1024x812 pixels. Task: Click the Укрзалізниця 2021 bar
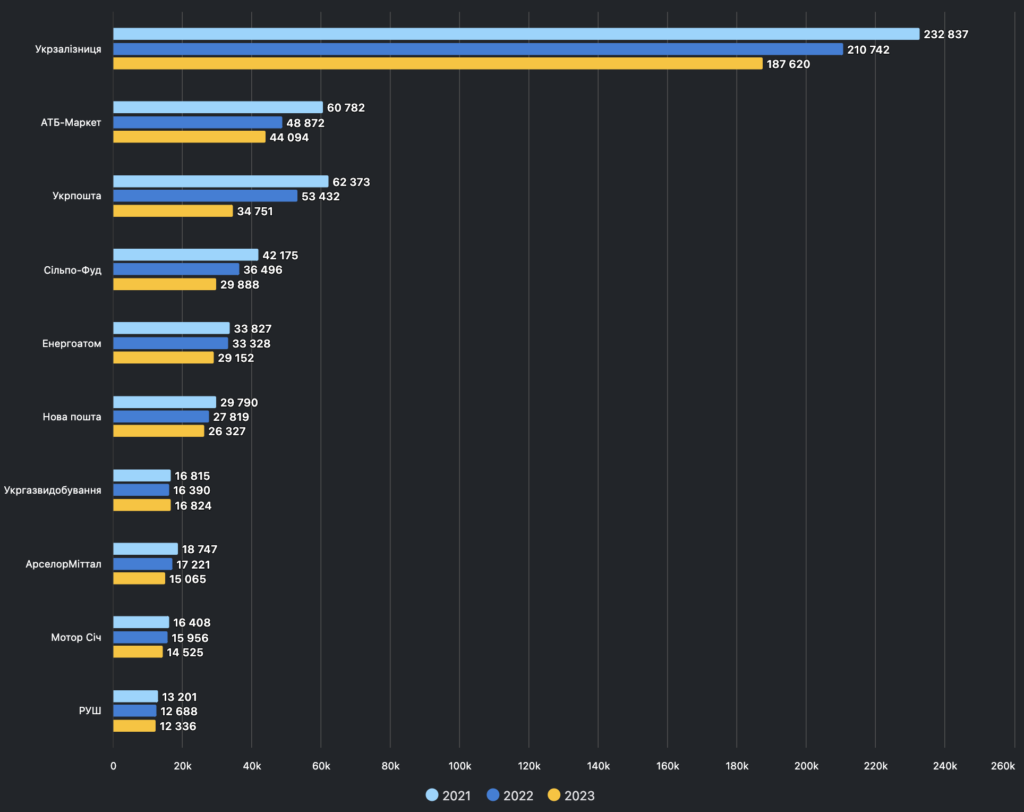[x=516, y=34]
